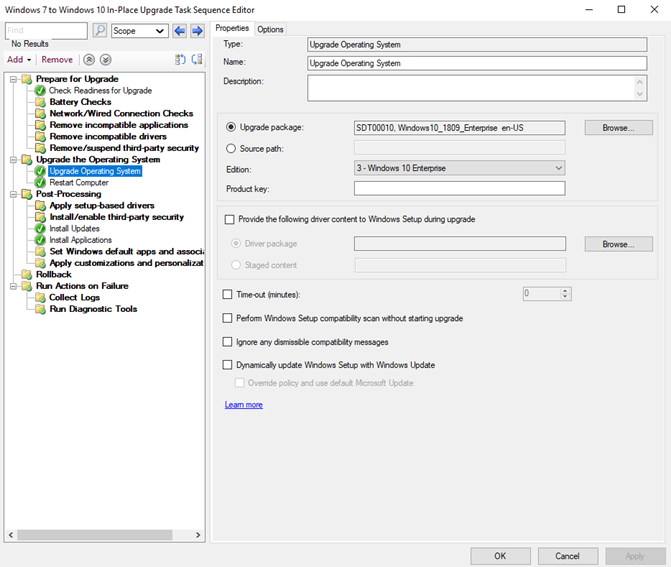The height and width of the screenshot is (567, 671).
Task: Click Remove incompatible drivers folder icon
Action: click(40, 137)
